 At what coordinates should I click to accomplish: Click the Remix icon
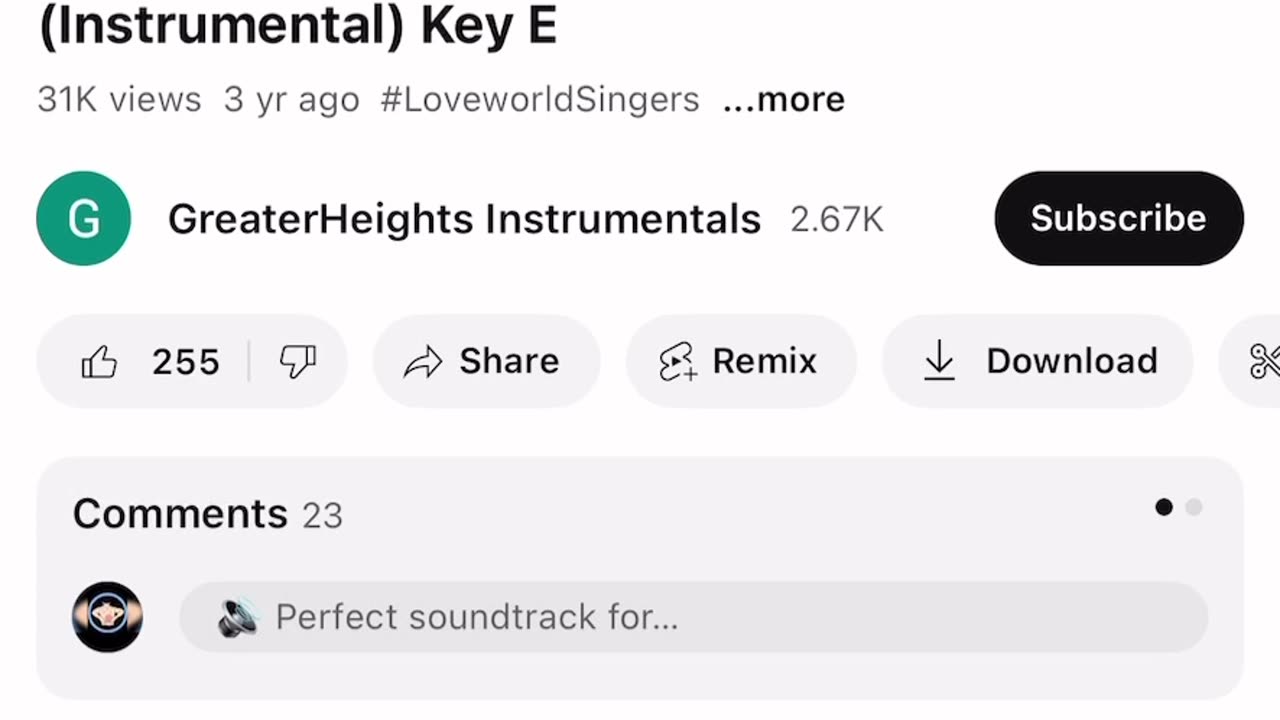pos(677,362)
